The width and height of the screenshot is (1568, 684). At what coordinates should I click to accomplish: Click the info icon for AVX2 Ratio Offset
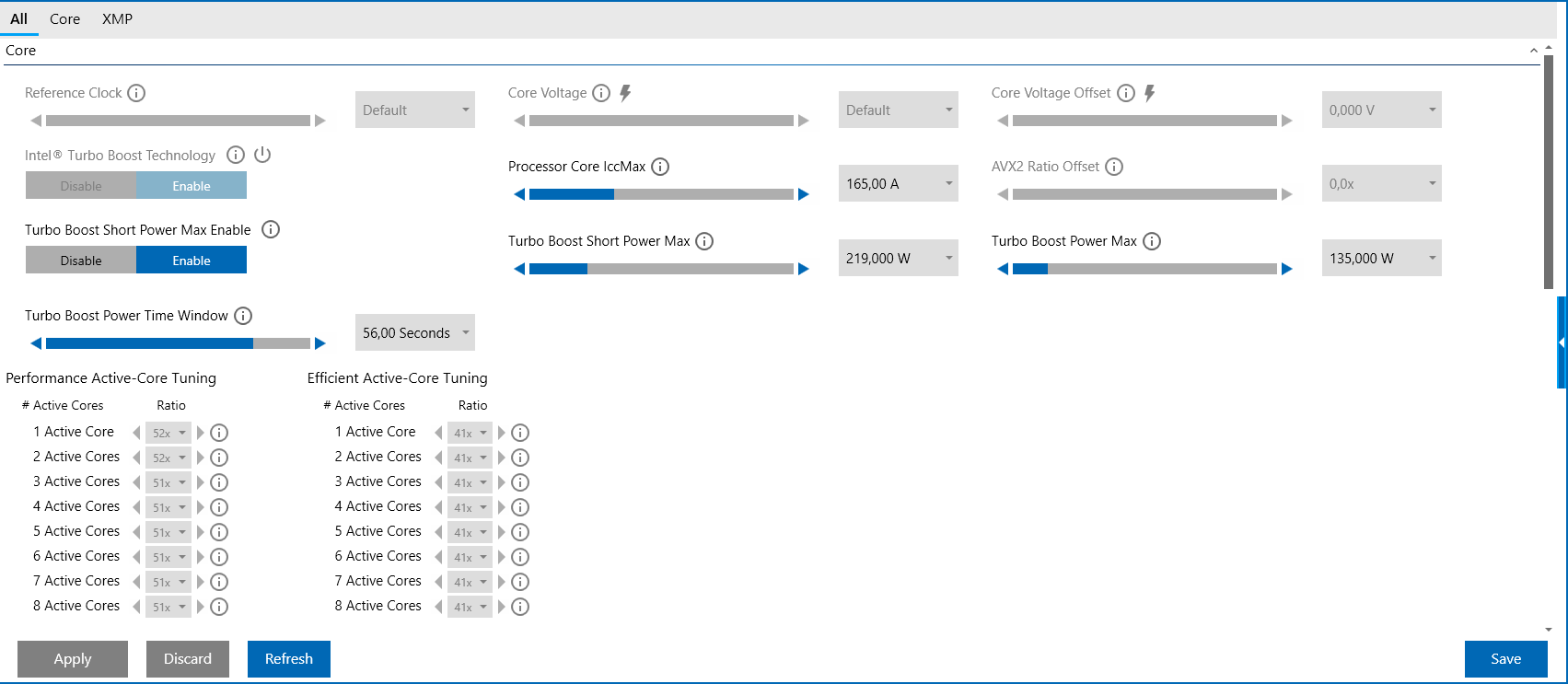(x=1114, y=167)
